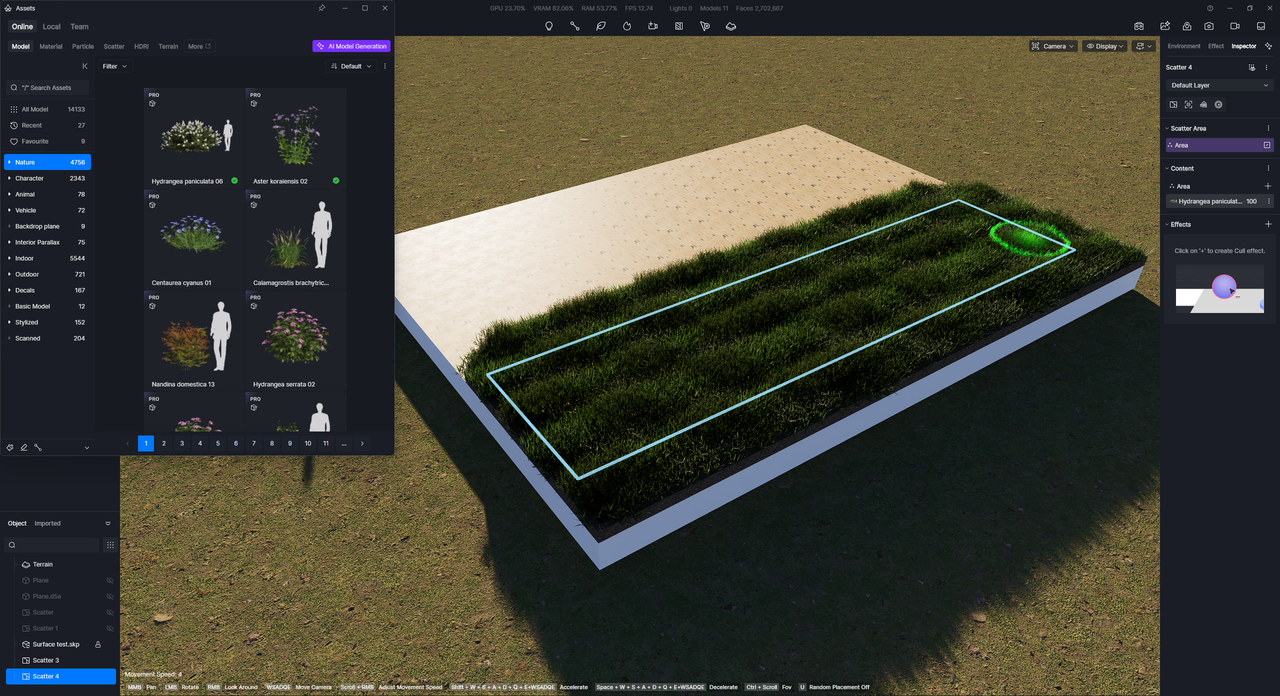This screenshot has height=696, width=1280.
Task: Open the video render icon
Action: click(x=1235, y=26)
